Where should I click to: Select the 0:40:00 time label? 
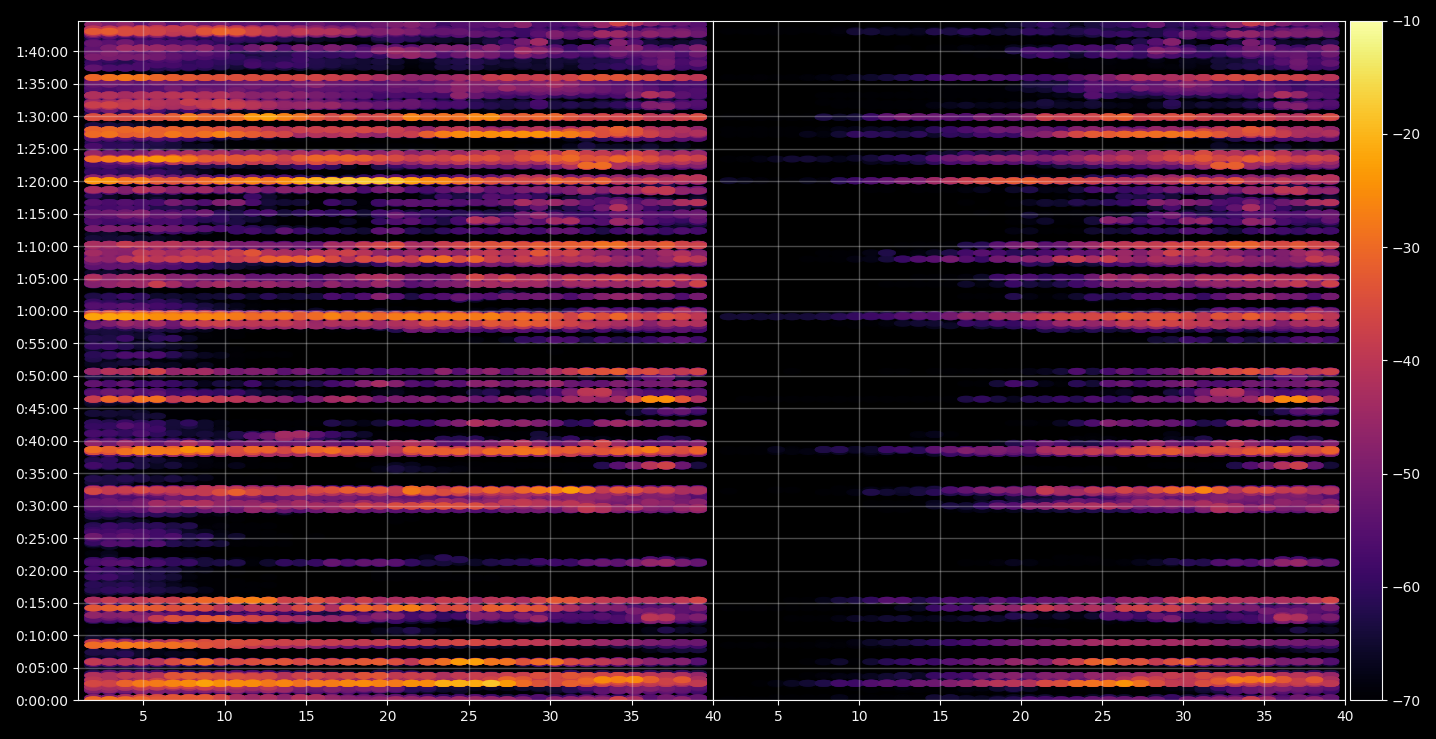(x=41, y=441)
